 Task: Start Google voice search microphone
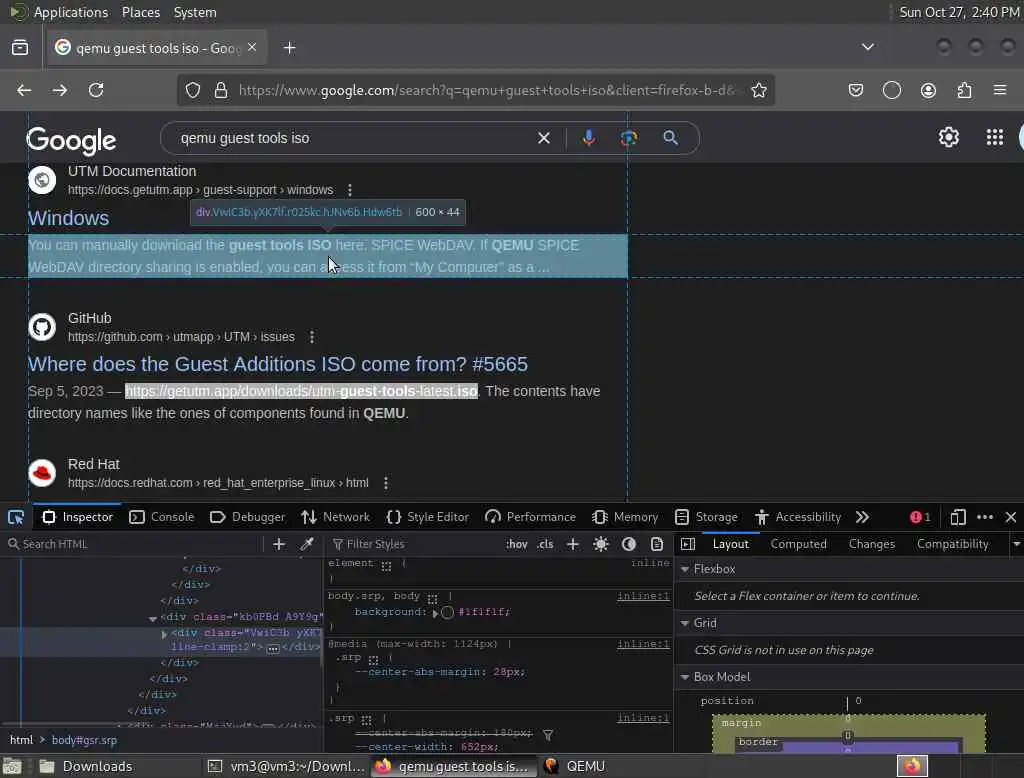tap(588, 137)
